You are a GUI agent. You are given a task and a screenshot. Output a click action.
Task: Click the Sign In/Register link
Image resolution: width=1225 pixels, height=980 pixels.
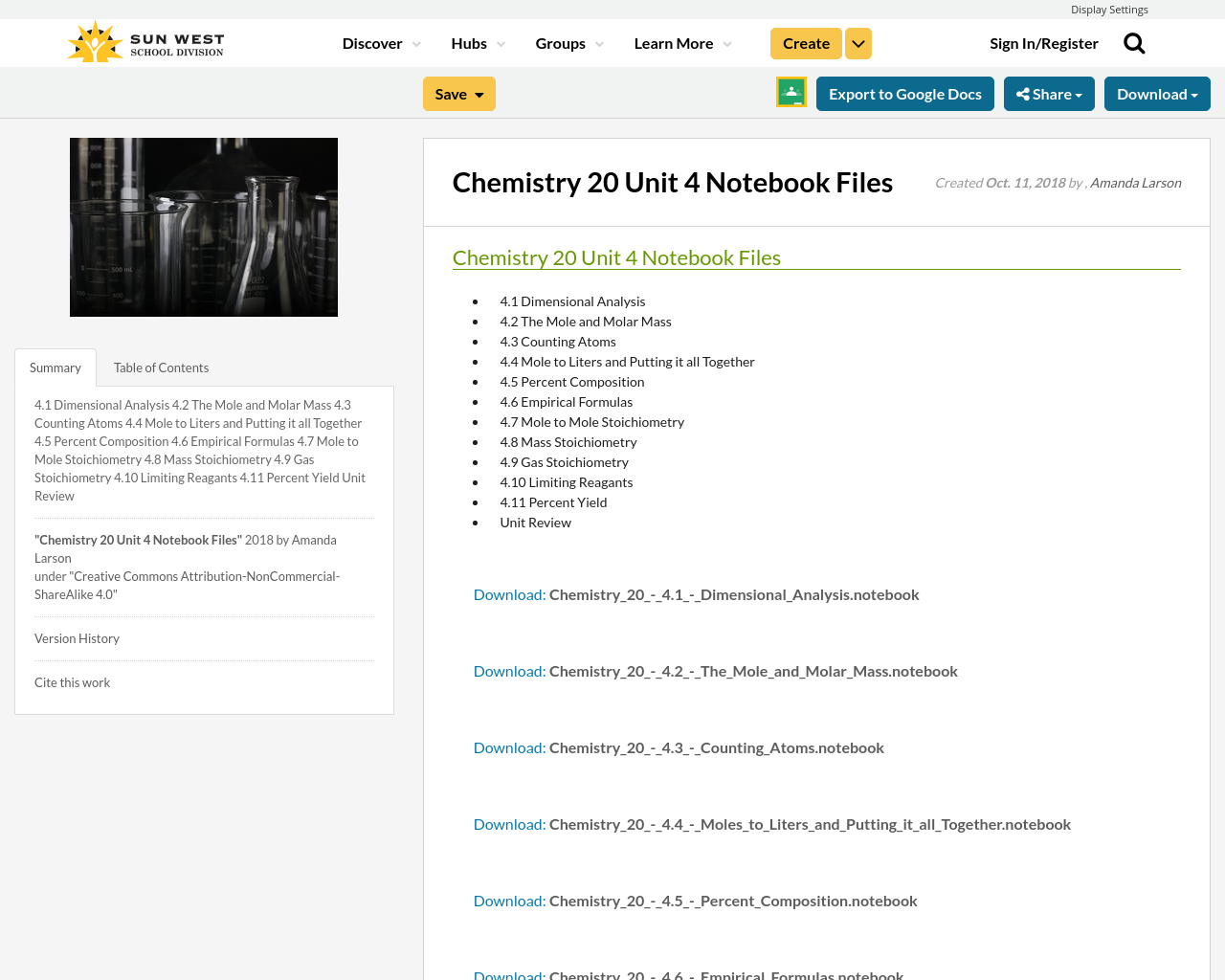(x=1043, y=44)
